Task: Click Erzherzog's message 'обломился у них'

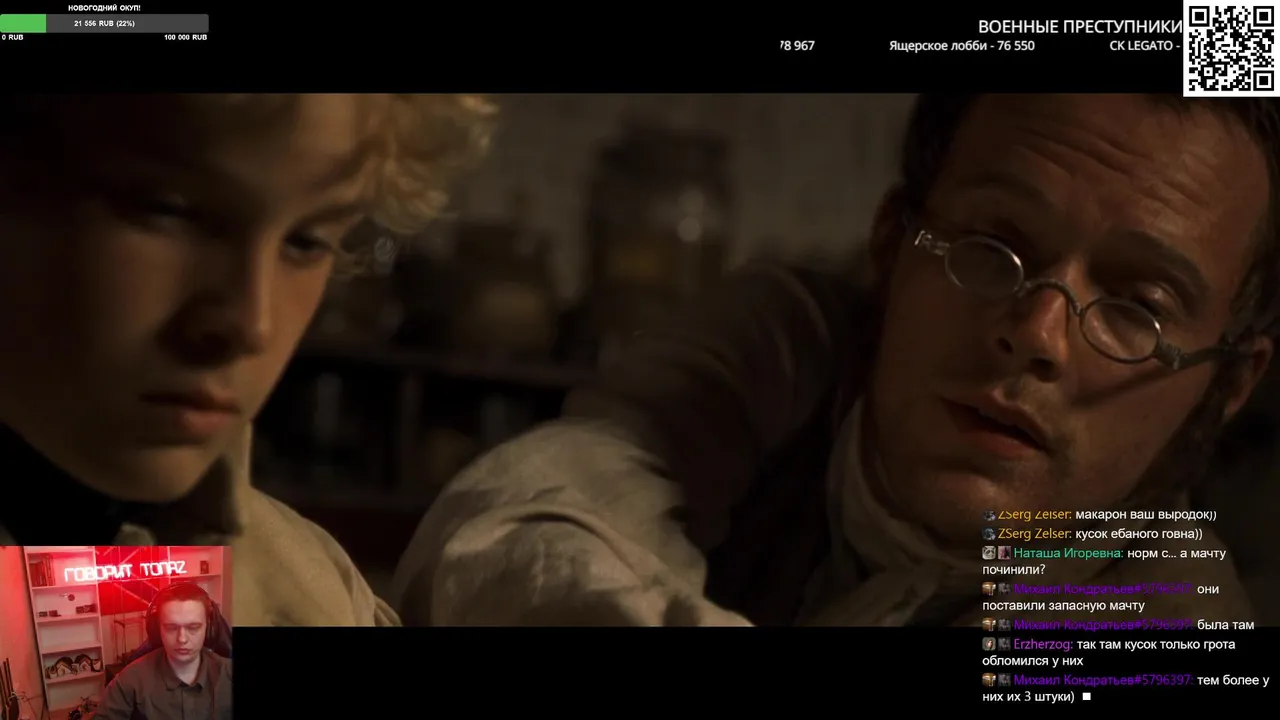Action: pyautogui.click(x=1032, y=661)
